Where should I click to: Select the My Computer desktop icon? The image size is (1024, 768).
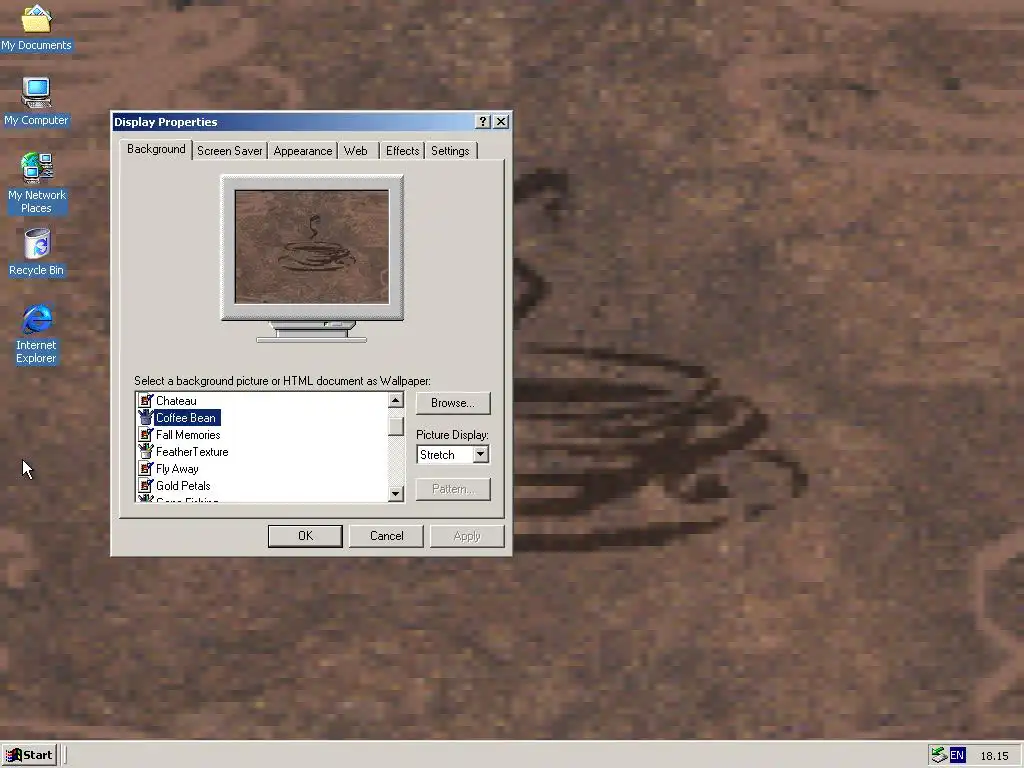[x=36, y=101]
